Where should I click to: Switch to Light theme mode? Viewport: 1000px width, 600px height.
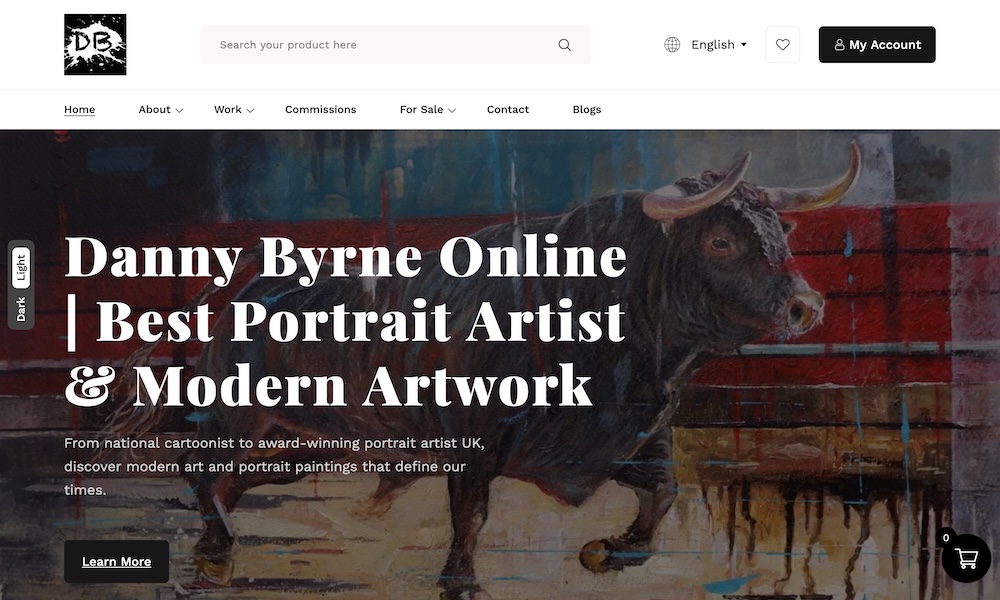(x=21, y=268)
